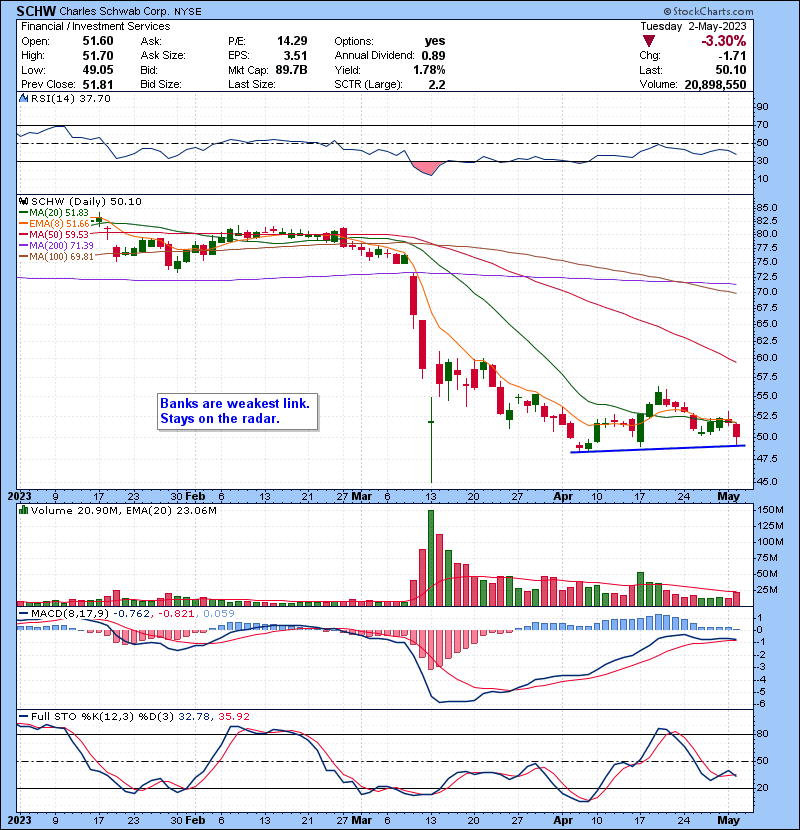Click the Options yes value
This screenshot has width=800, height=830.
[x=435, y=41]
